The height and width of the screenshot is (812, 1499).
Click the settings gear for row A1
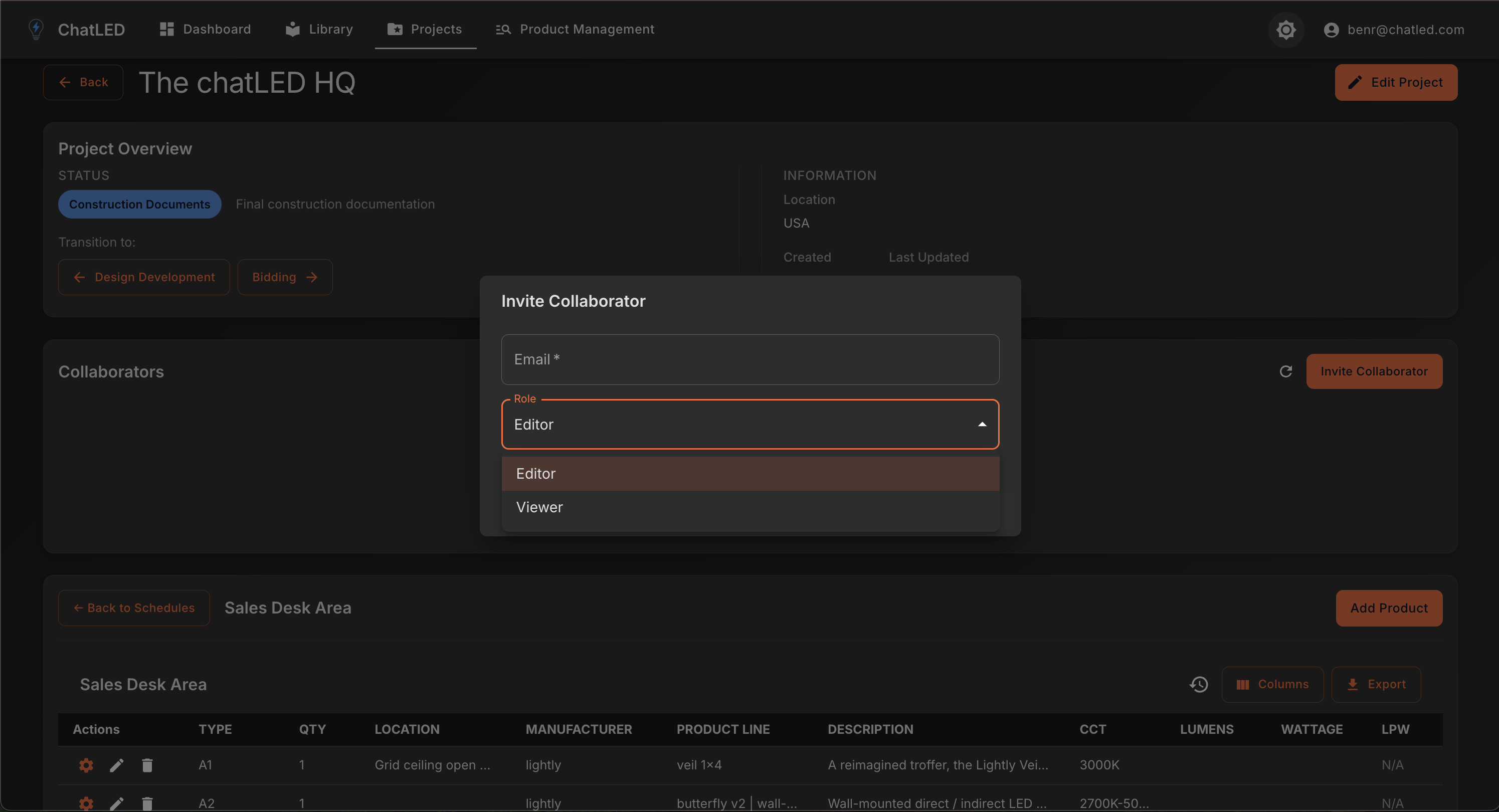tap(86, 765)
